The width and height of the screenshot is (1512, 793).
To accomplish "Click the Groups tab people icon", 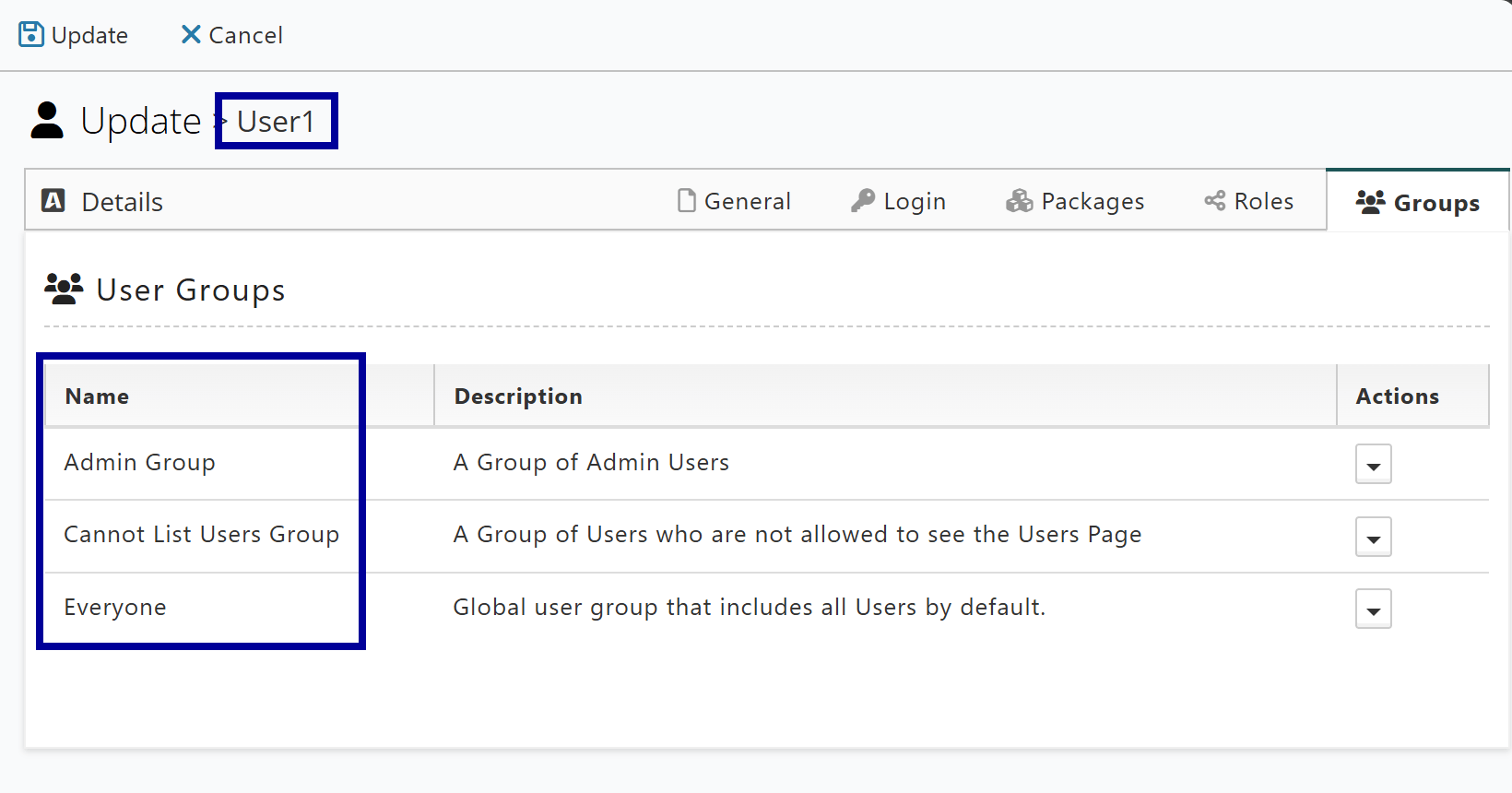I will [x=1370, y=202].
